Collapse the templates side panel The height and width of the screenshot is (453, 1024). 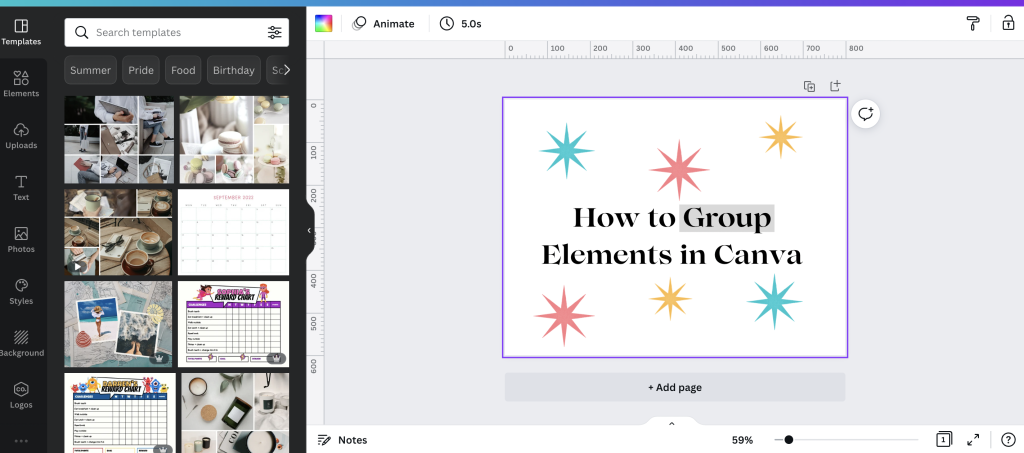[x=310, y=230]
